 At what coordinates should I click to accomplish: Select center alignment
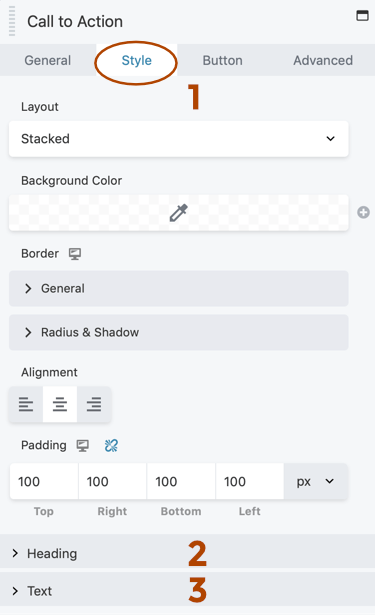(60, 404)
